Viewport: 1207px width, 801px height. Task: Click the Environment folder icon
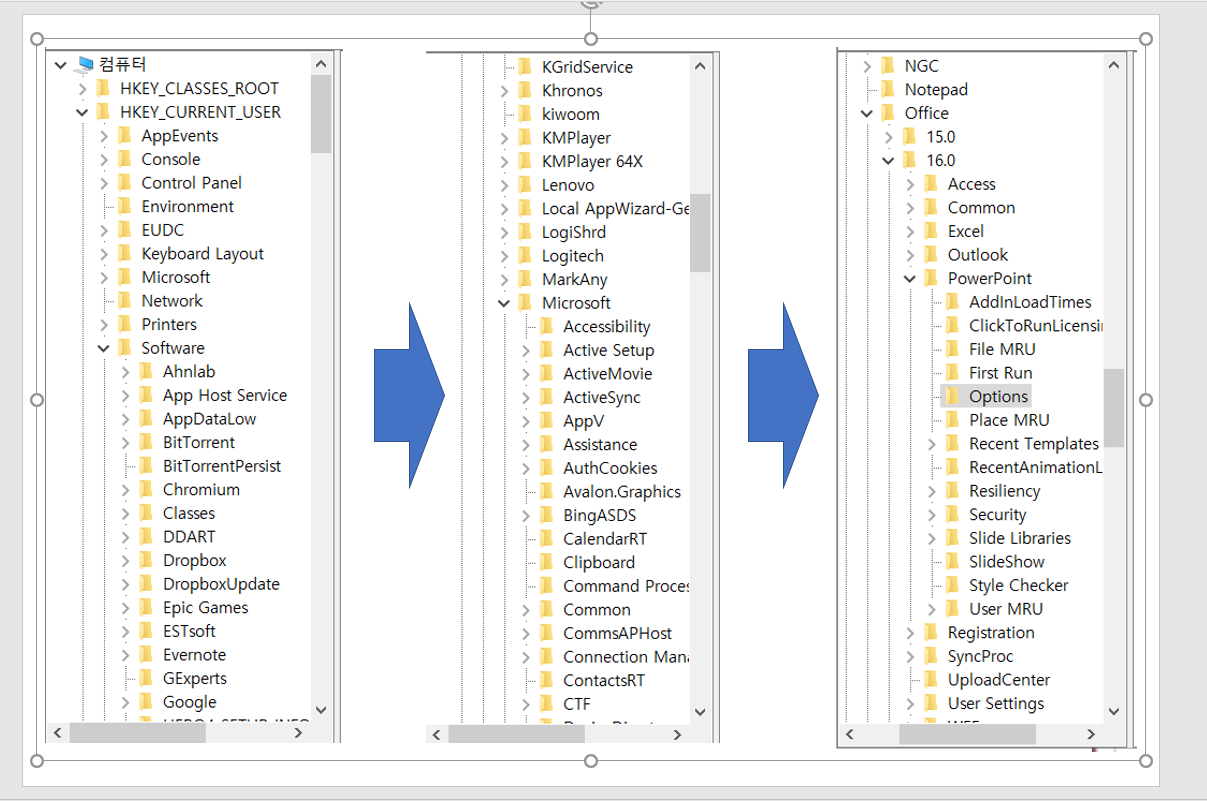coord(124,206)
